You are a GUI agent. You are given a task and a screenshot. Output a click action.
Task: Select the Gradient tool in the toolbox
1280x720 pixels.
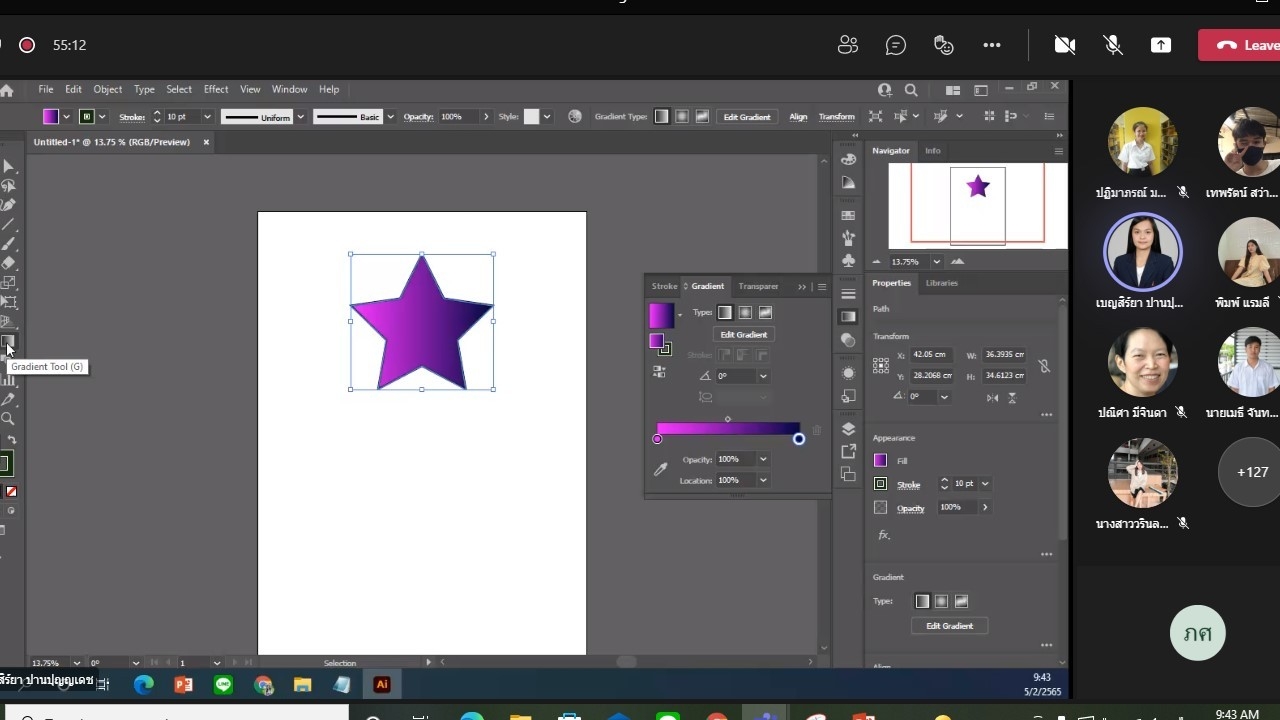pos(8,341)
